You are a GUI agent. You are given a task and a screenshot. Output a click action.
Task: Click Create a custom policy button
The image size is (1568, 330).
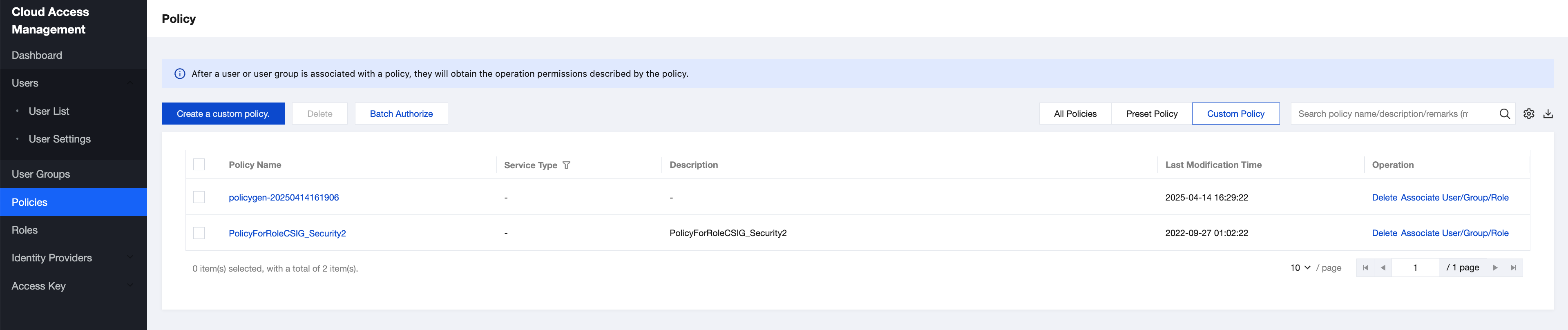[223, 114]
